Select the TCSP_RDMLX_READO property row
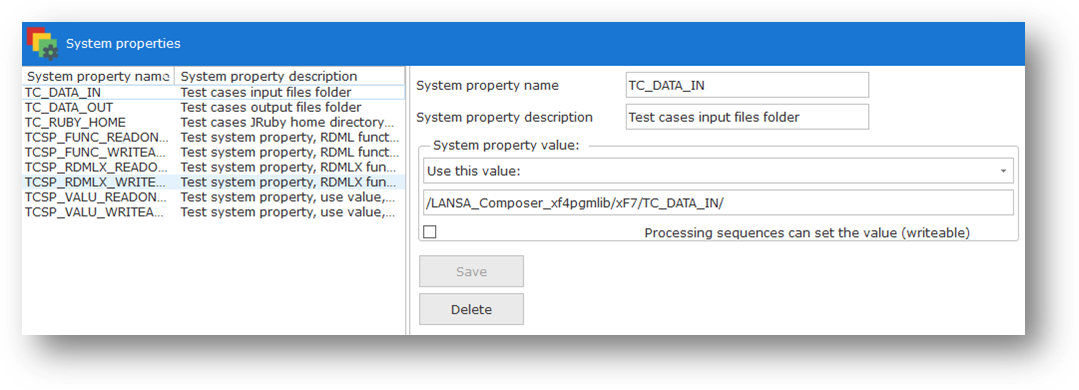 tap(213, 167)
